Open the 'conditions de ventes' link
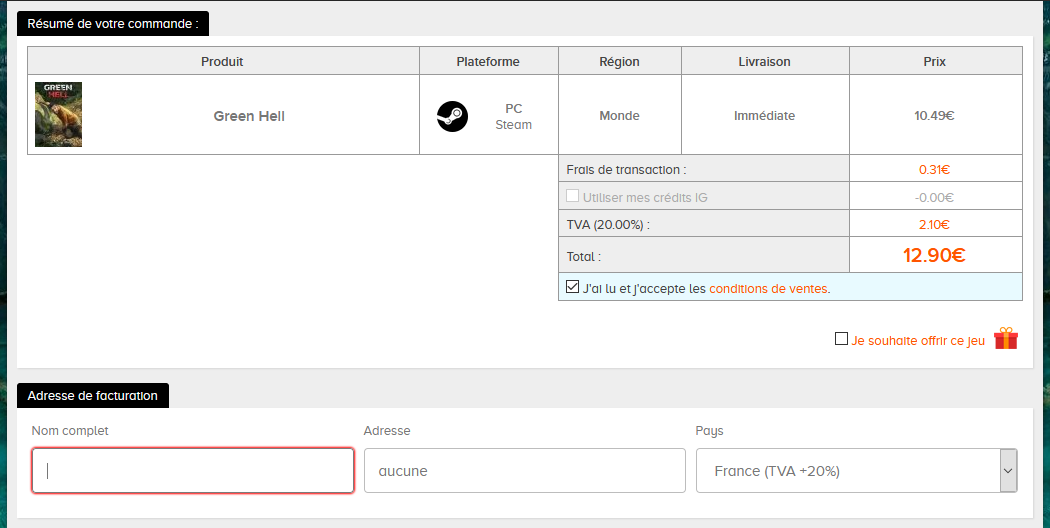 (768, 289)
